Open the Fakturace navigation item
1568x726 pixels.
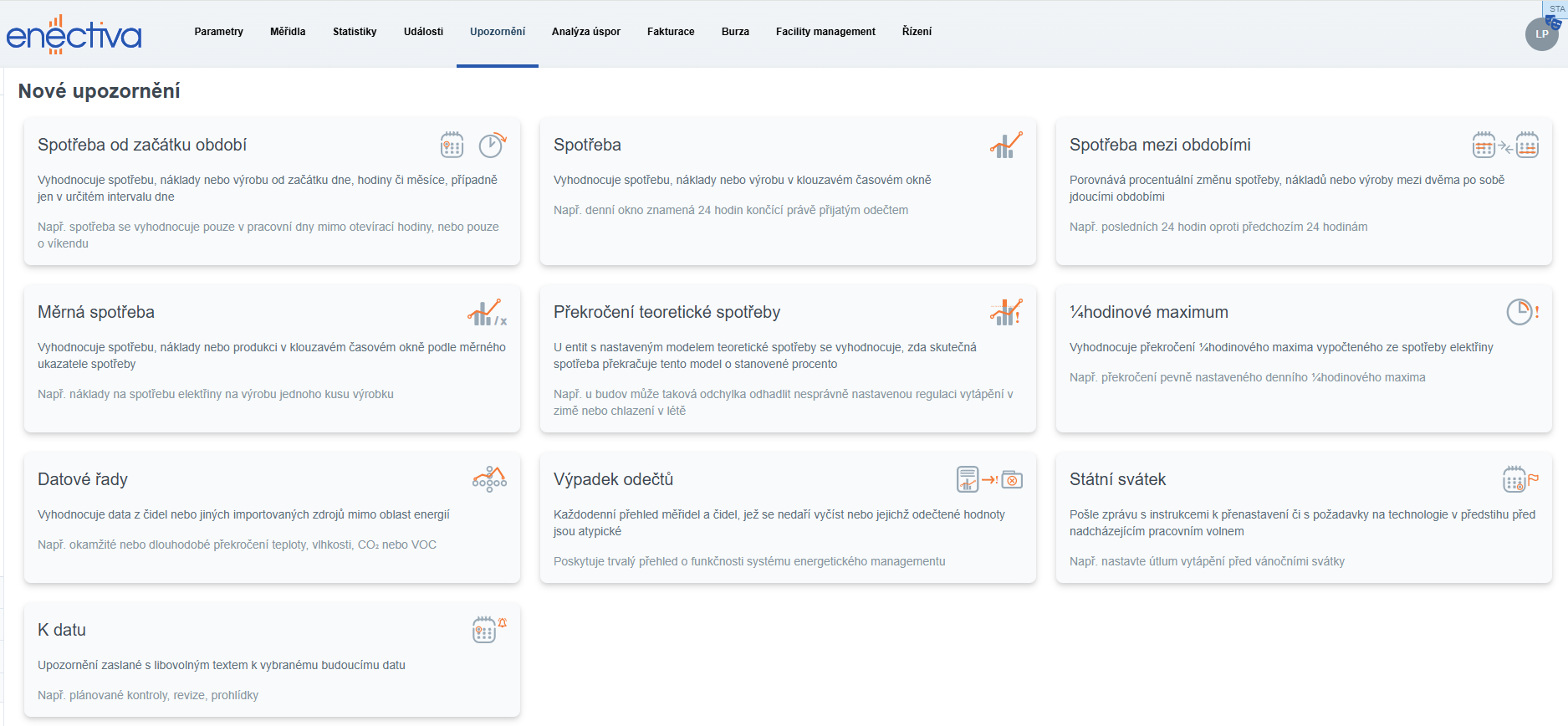(671, 32)
